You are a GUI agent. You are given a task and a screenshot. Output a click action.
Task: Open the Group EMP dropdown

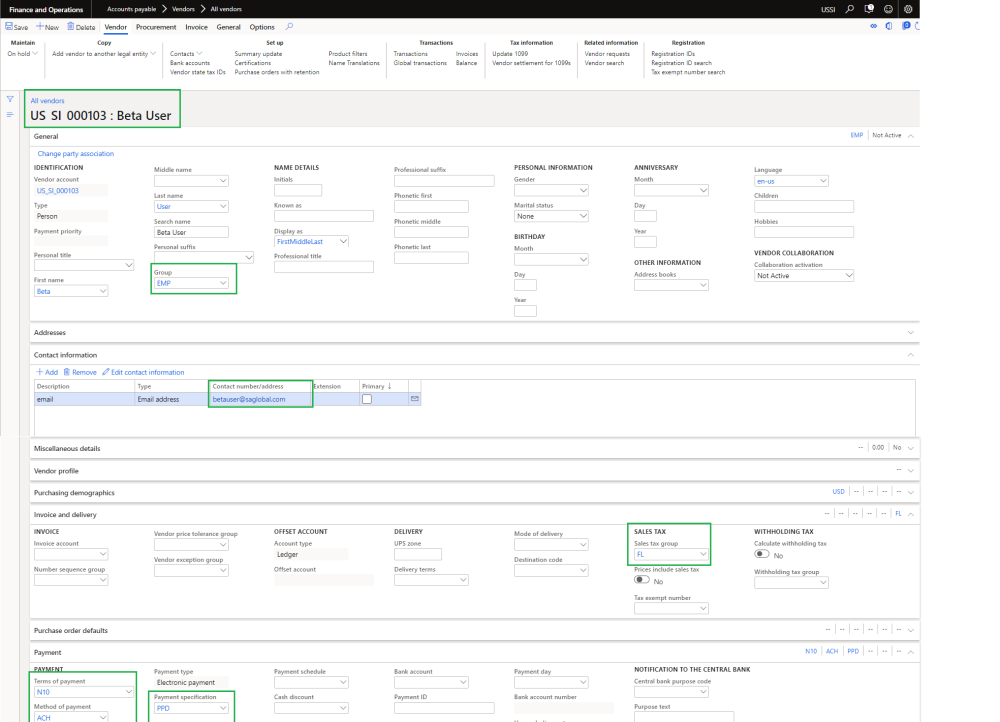(223, 283)
